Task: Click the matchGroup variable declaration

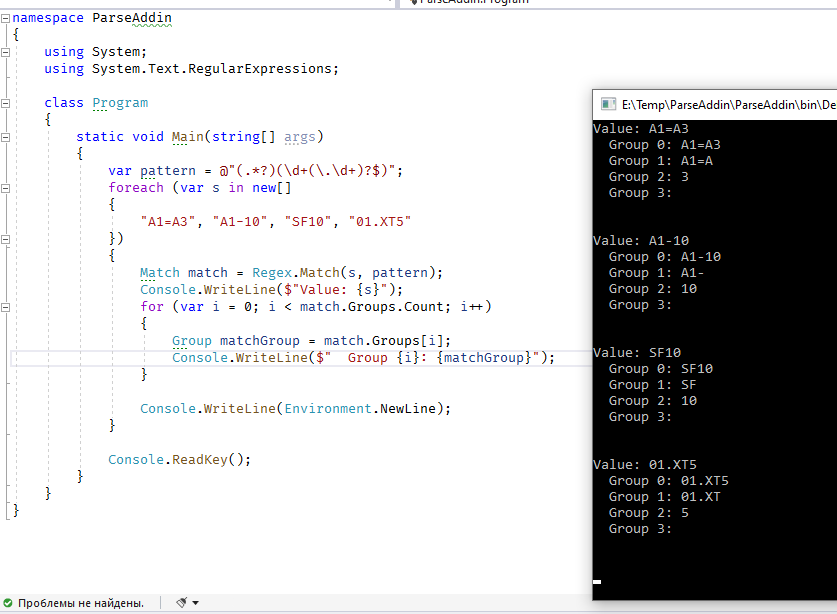Action: coord(259,341)
